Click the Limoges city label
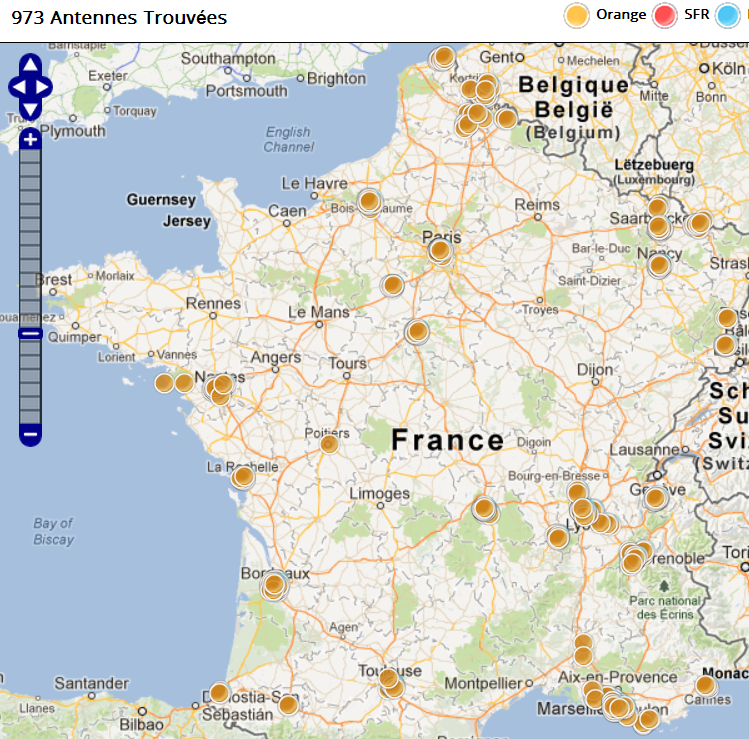This screenshot has height=739, width=749. (x=379, y=493)
